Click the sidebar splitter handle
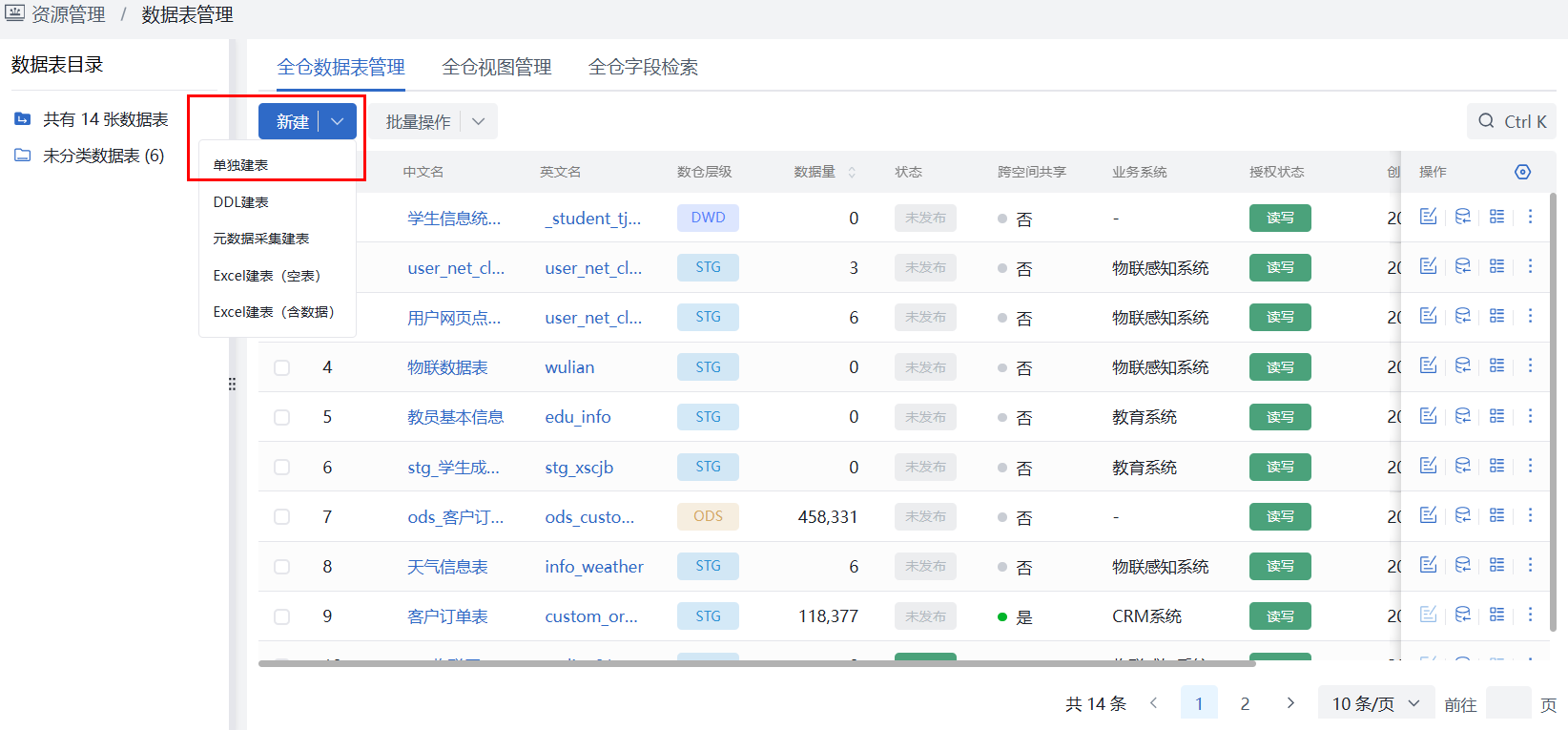This screenshot has height=730, width=1568. tap(232, 385)
